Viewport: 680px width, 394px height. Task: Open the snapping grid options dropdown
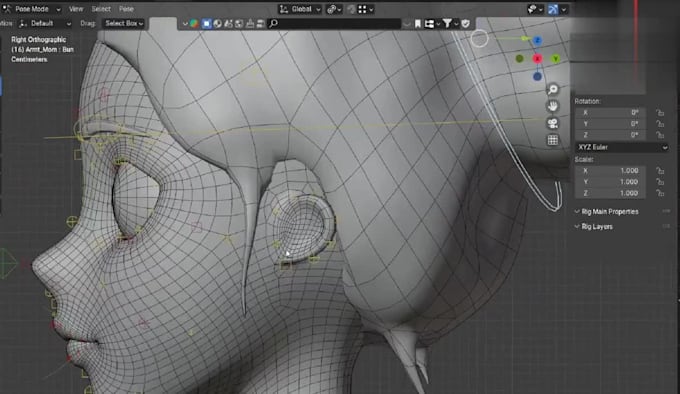tap(366, 9)
